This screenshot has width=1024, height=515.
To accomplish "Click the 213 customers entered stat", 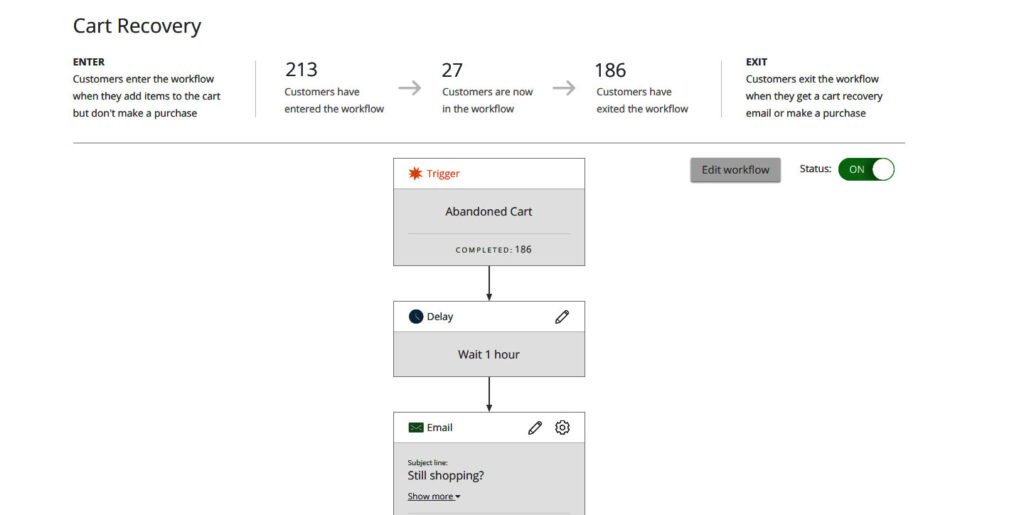I will [301, 70].
